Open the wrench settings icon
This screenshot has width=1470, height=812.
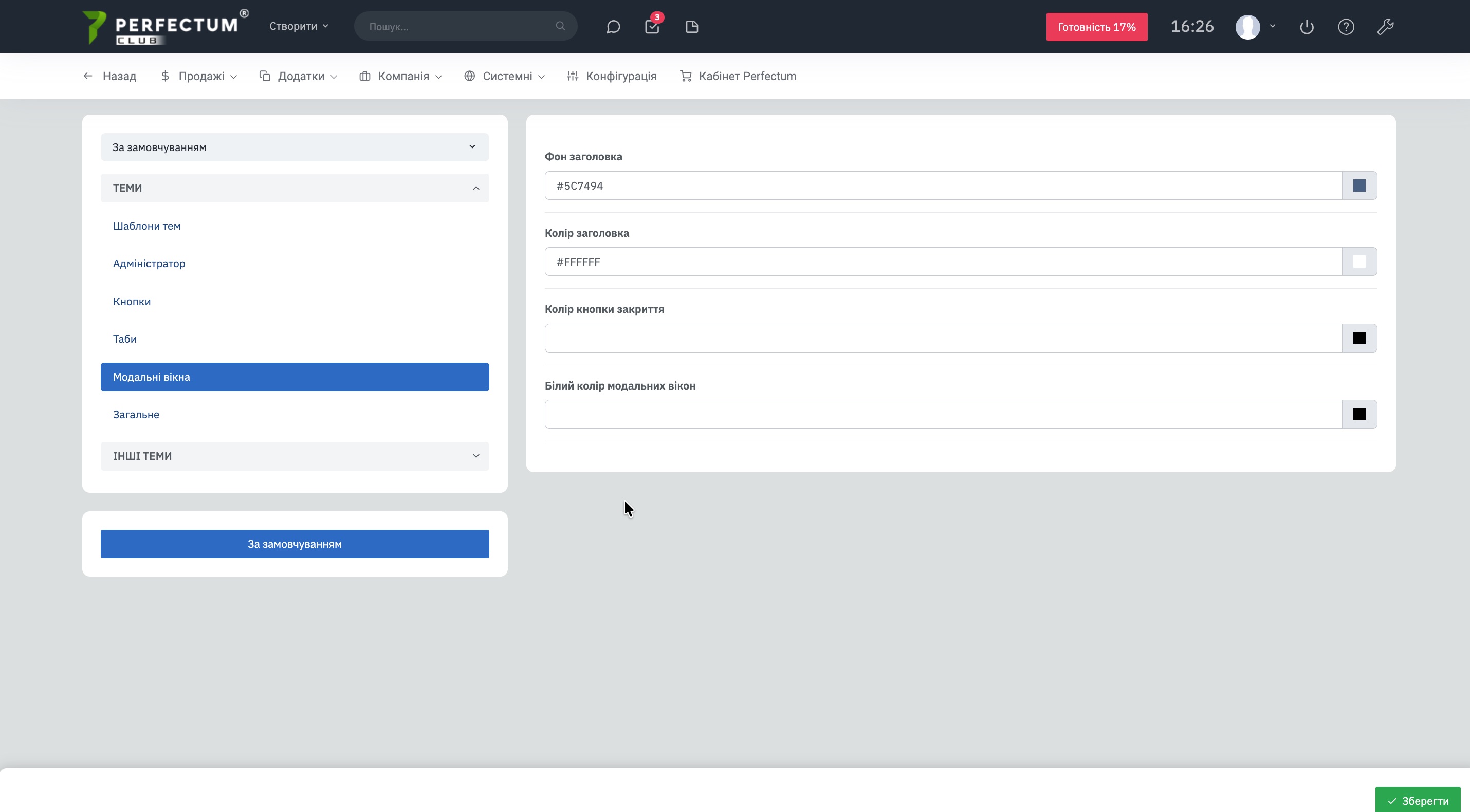tap(1385, 27)
